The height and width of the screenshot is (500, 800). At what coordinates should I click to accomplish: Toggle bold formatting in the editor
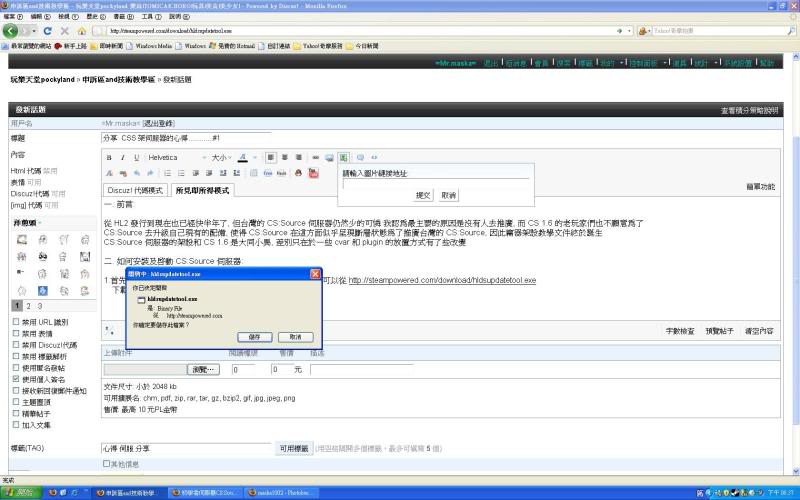pyautogui.click(x=109, y=158)
